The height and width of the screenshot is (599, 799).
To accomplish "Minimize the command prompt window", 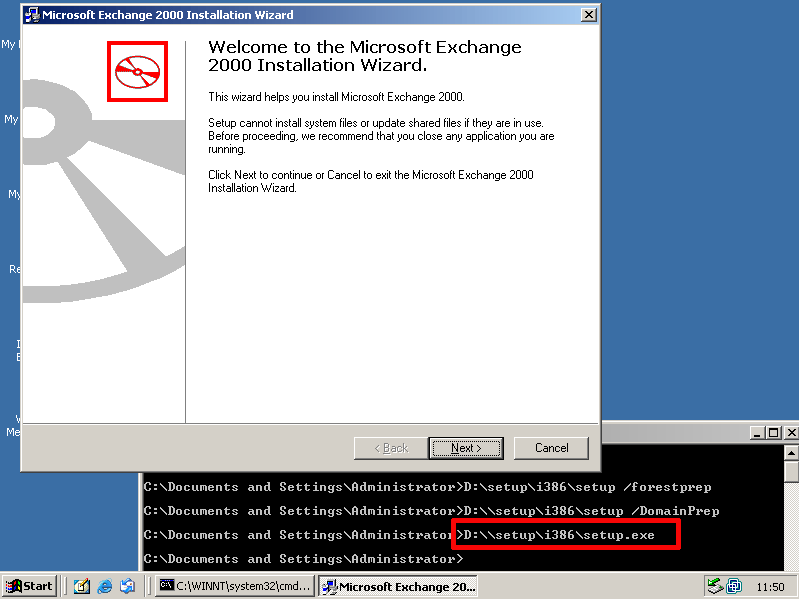I will pos(757,433).
